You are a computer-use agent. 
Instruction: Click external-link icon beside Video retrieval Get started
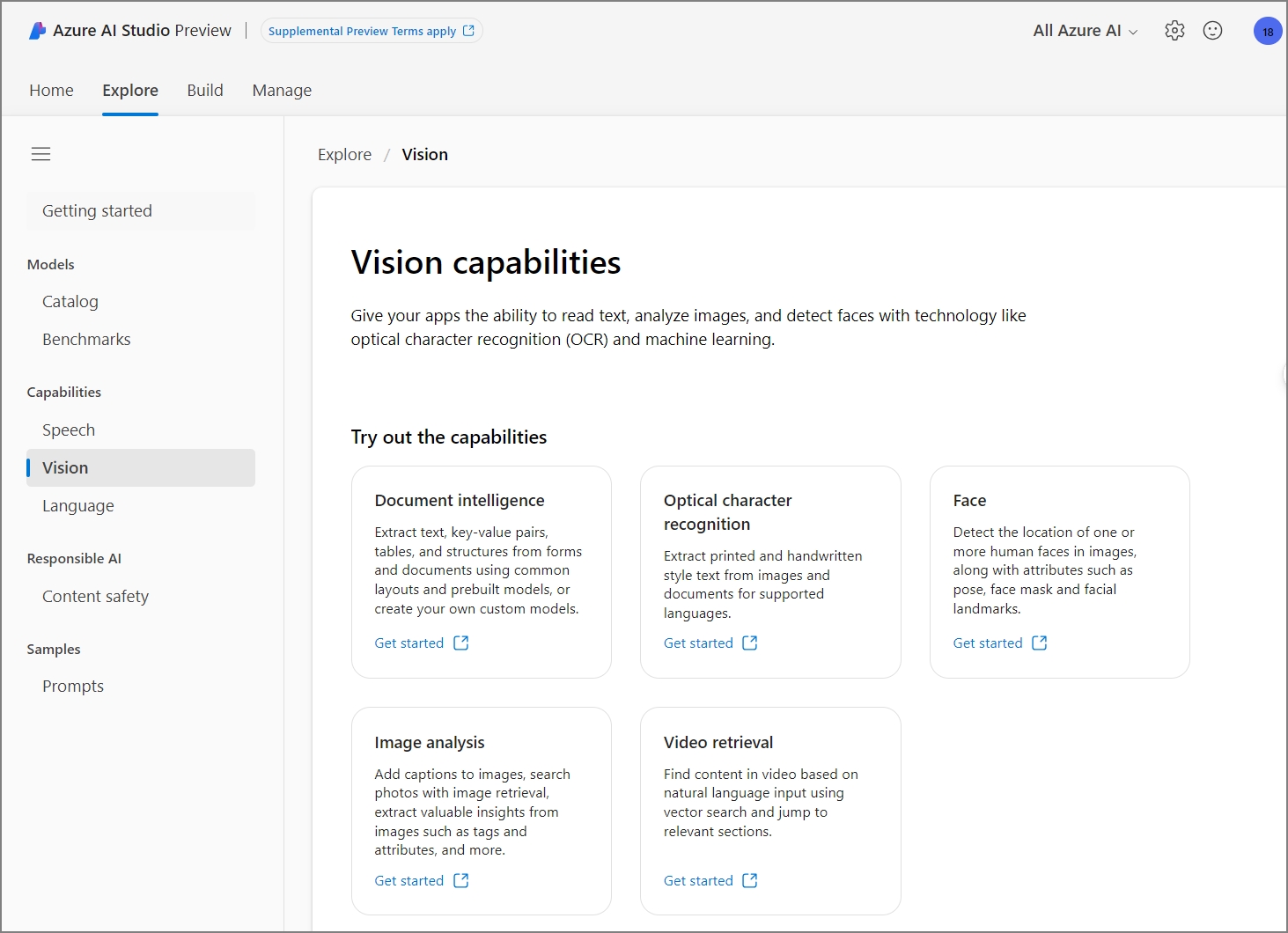(x=749, y=881)
